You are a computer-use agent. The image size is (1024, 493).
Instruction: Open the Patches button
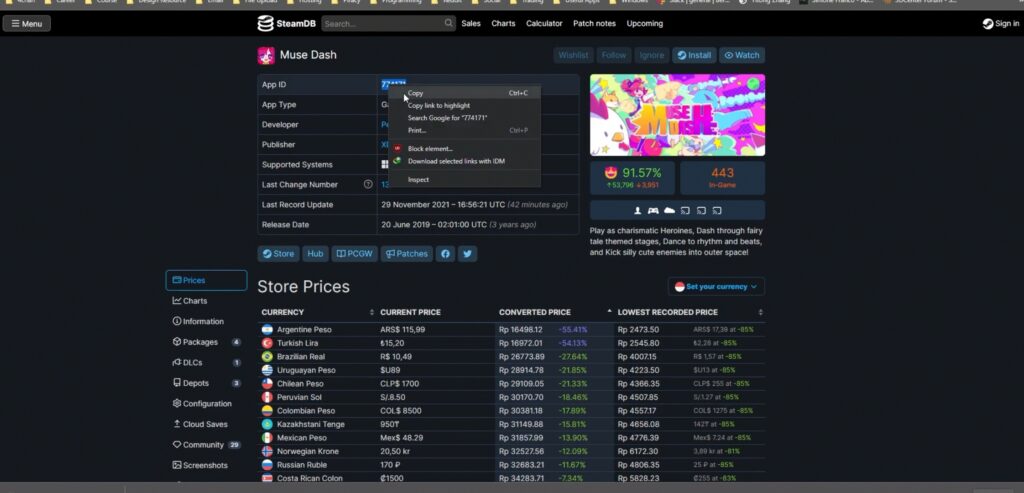pos(407,254)
